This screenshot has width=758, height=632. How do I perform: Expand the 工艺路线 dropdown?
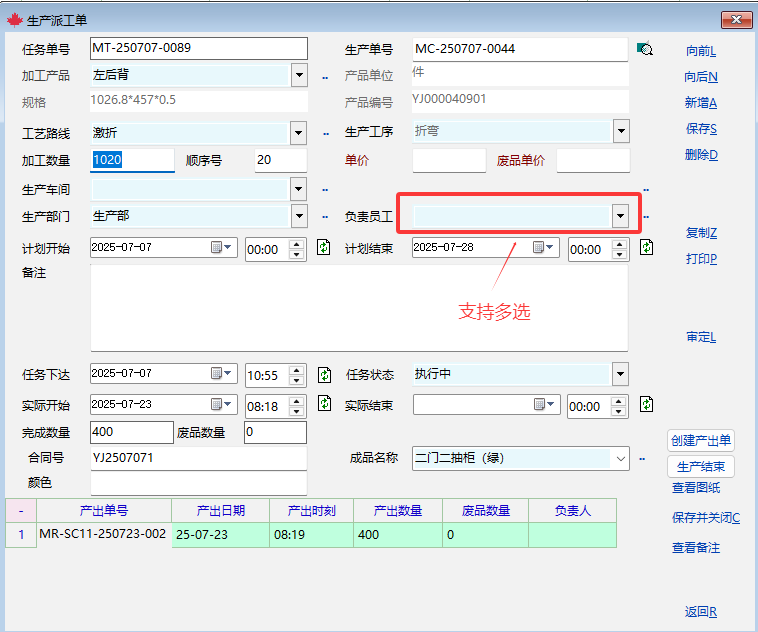coord(298,132)
